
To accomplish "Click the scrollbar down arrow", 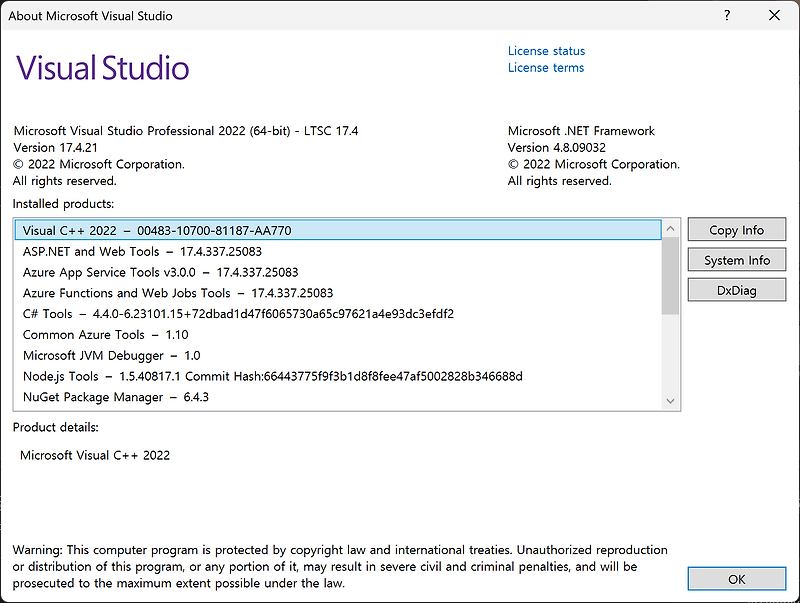I will coord(670,399).
